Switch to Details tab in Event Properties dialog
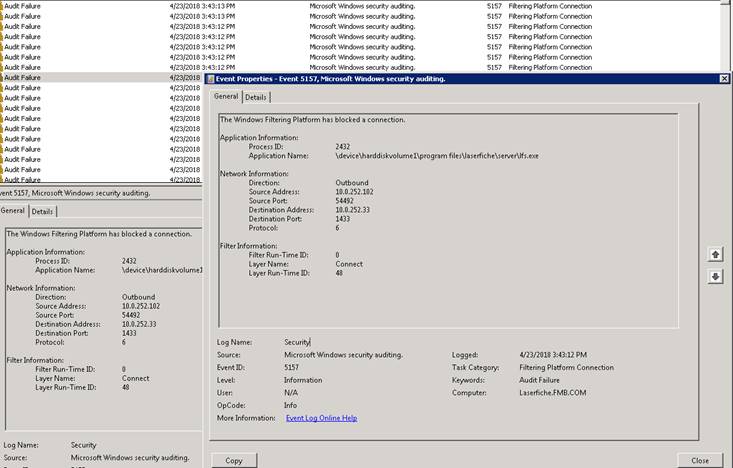733x468 pixels. 256,97
